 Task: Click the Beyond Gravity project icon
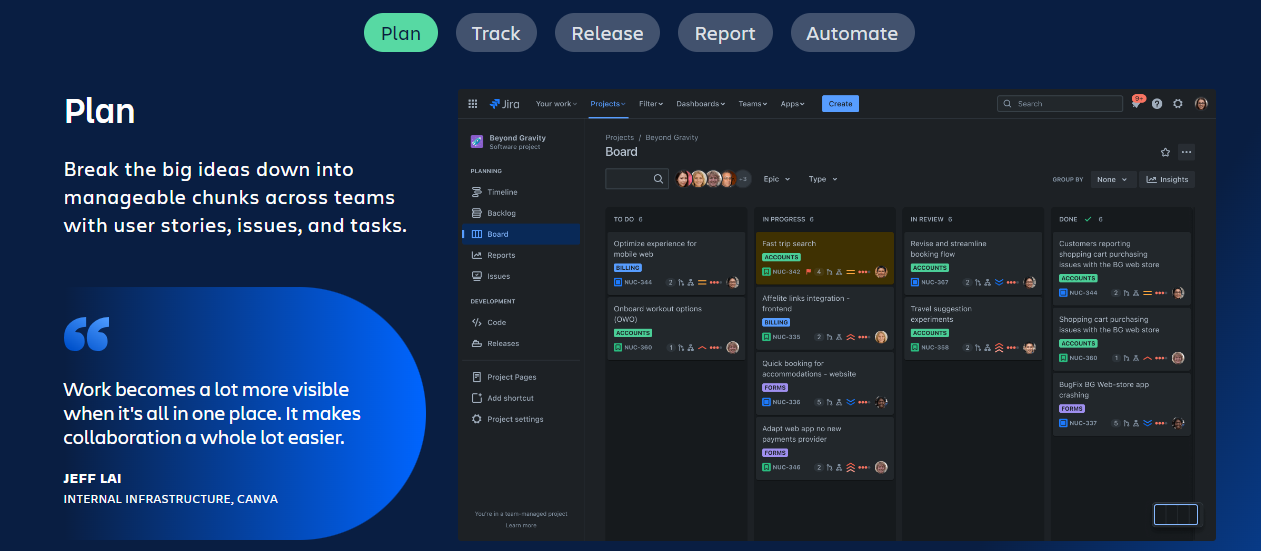click(x=477, y=142)
